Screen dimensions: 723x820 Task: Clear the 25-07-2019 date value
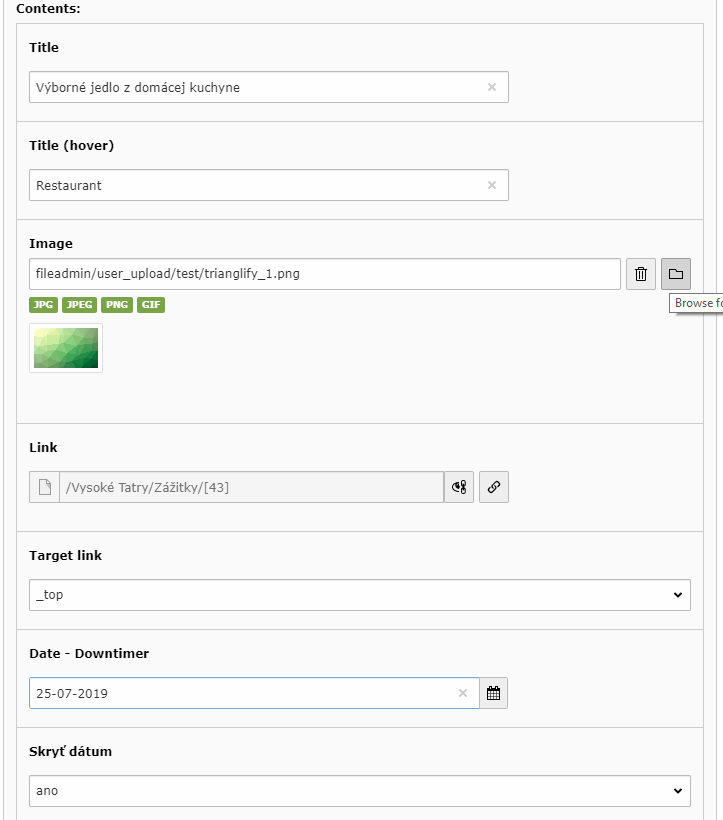coord(463,693)
